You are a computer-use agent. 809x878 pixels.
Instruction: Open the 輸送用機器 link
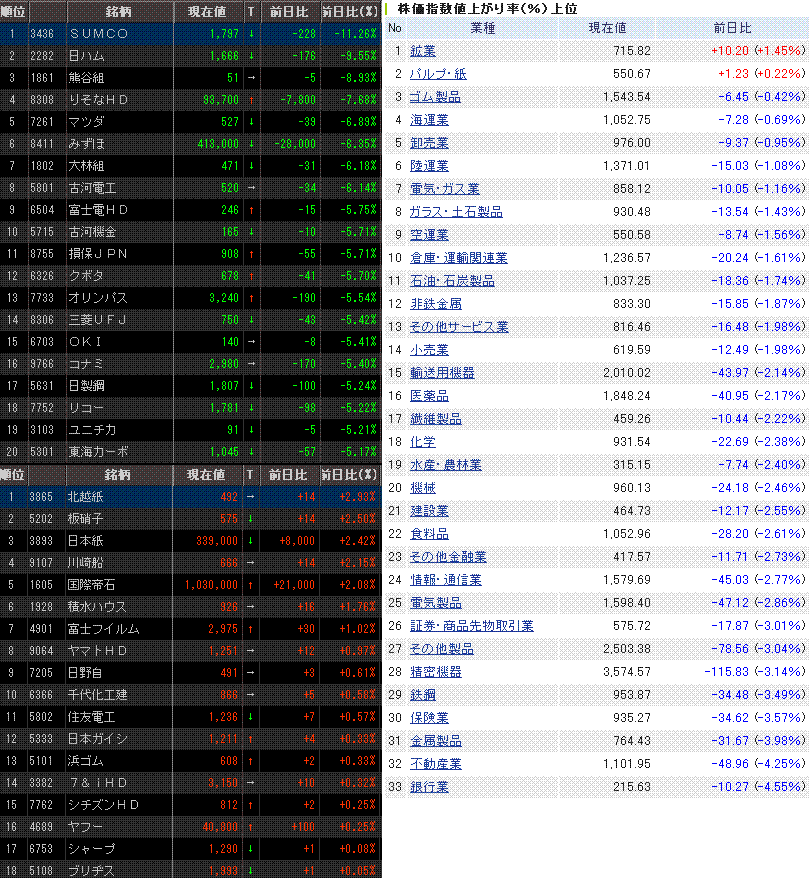pyautogui.click(x=442, y=373)
